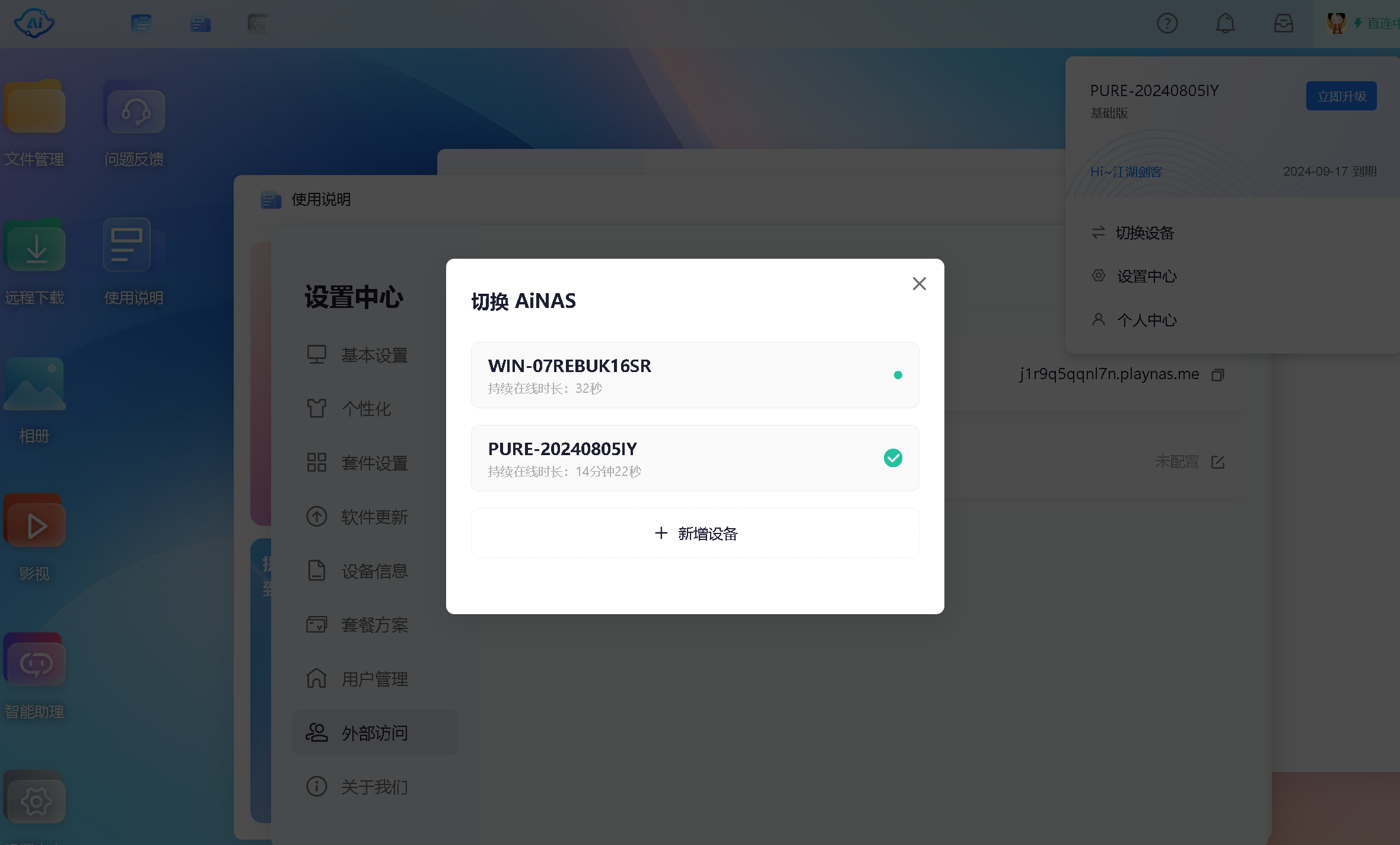The image size is (1400, 845).
Task: Open the help question mark icon
Action: coord(1167,24)
